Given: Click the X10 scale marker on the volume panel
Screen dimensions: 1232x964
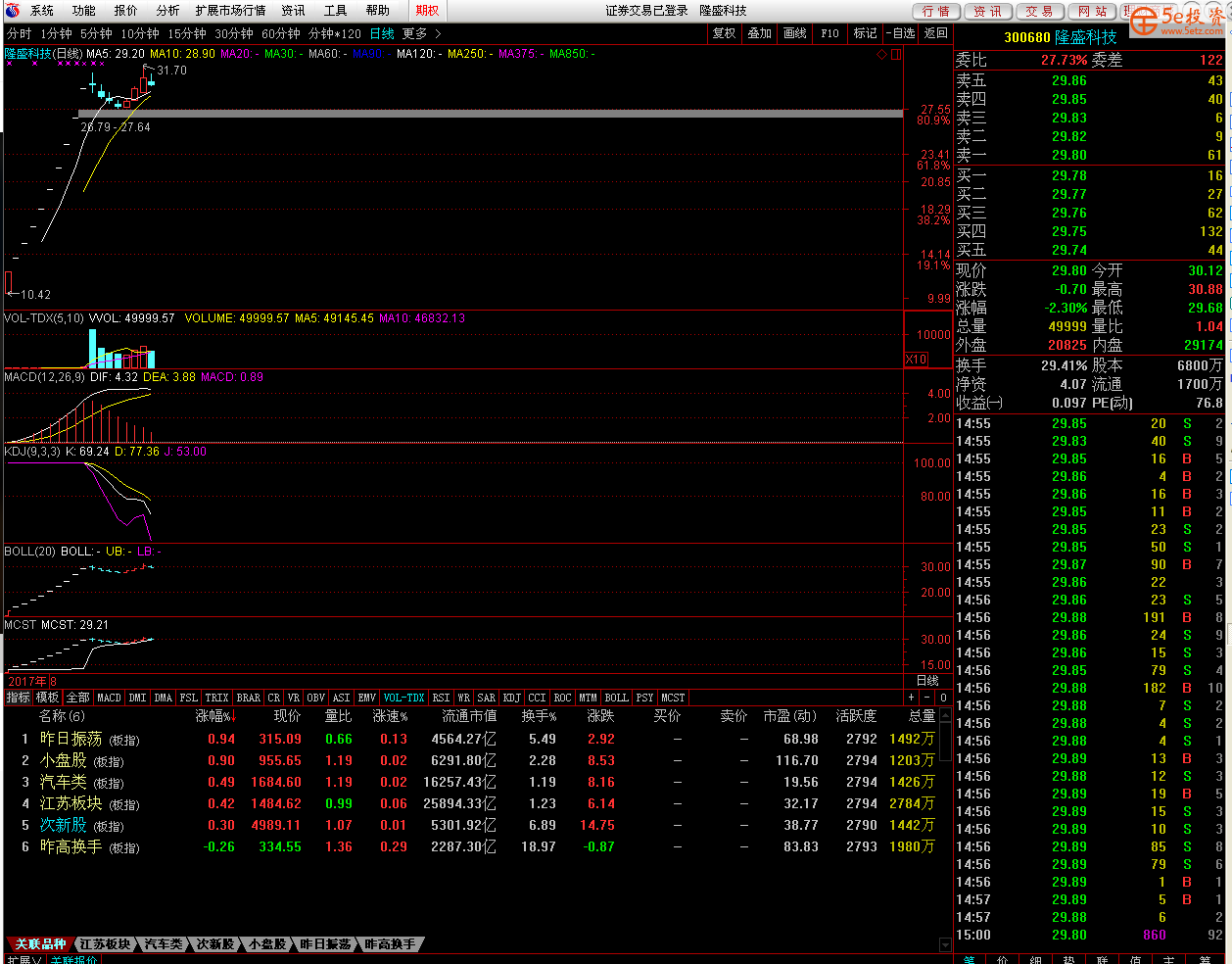Looking at the screenshot, I should click(916, 360).
